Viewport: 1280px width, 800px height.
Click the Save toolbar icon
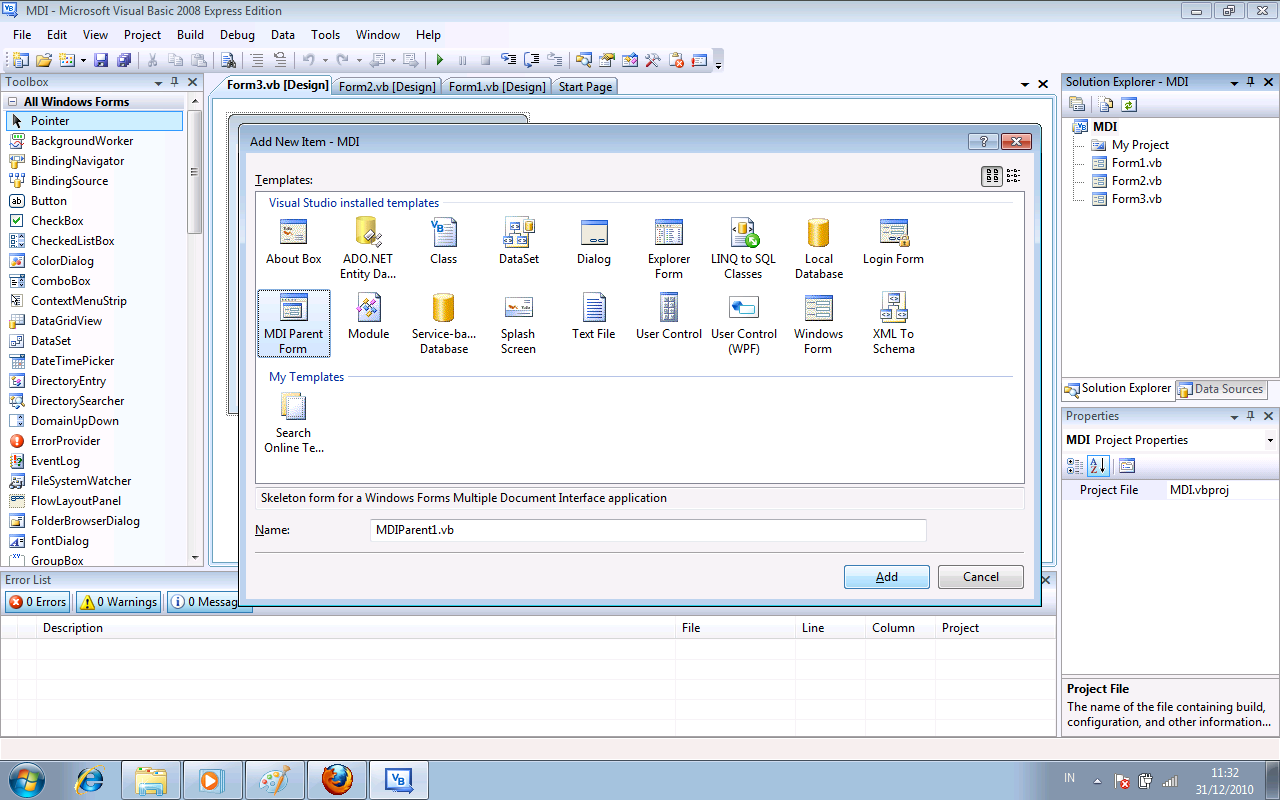point(101,60)
